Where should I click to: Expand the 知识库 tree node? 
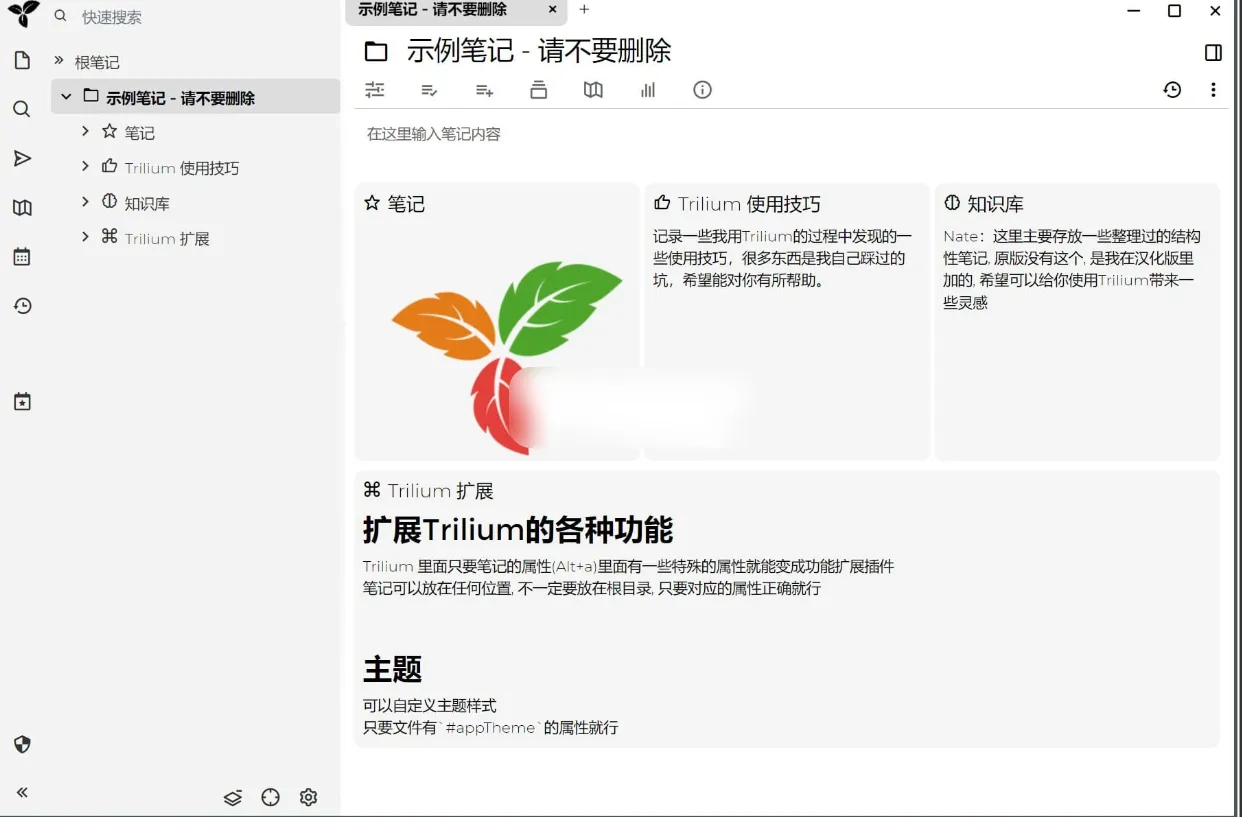coord(85,202)
